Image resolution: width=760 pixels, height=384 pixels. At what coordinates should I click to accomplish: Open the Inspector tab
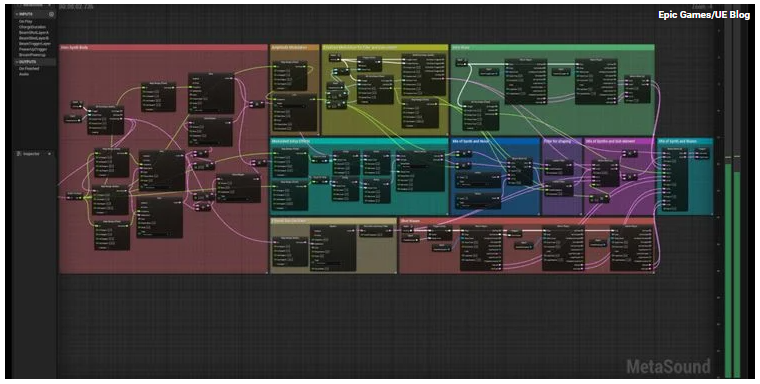point(31,154)
